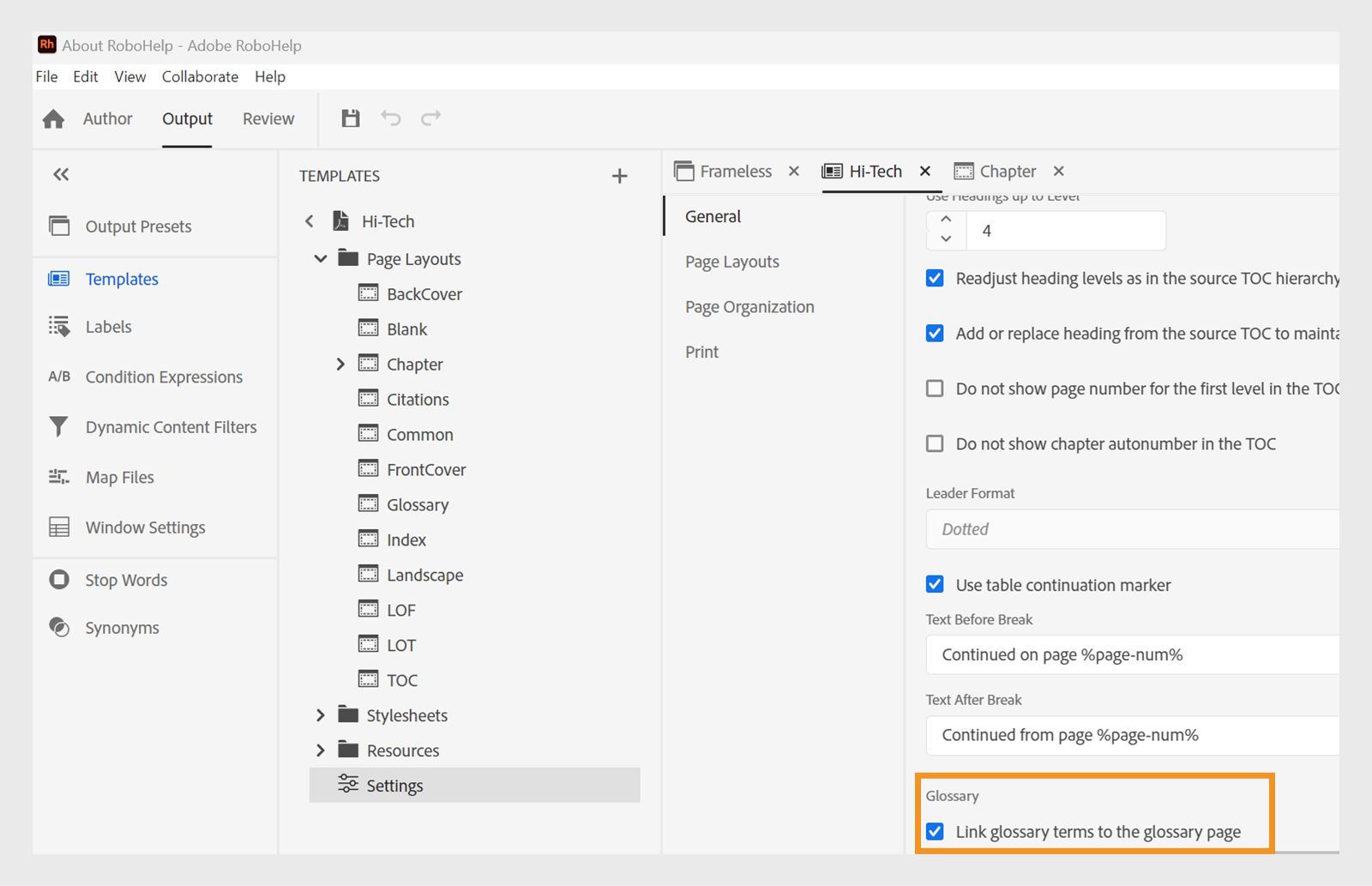Viewport: 1372px width, 886px height.
Task: Open the Page Organization settings section
Action: pos(749,307)
